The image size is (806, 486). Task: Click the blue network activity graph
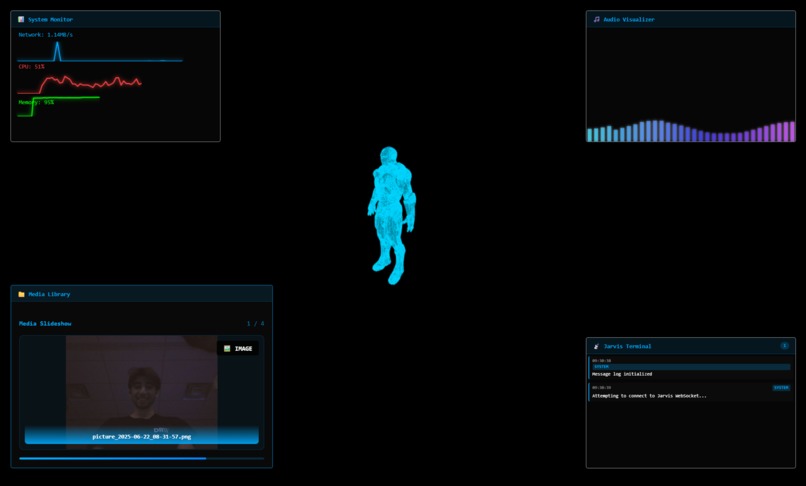pos(100,51)
